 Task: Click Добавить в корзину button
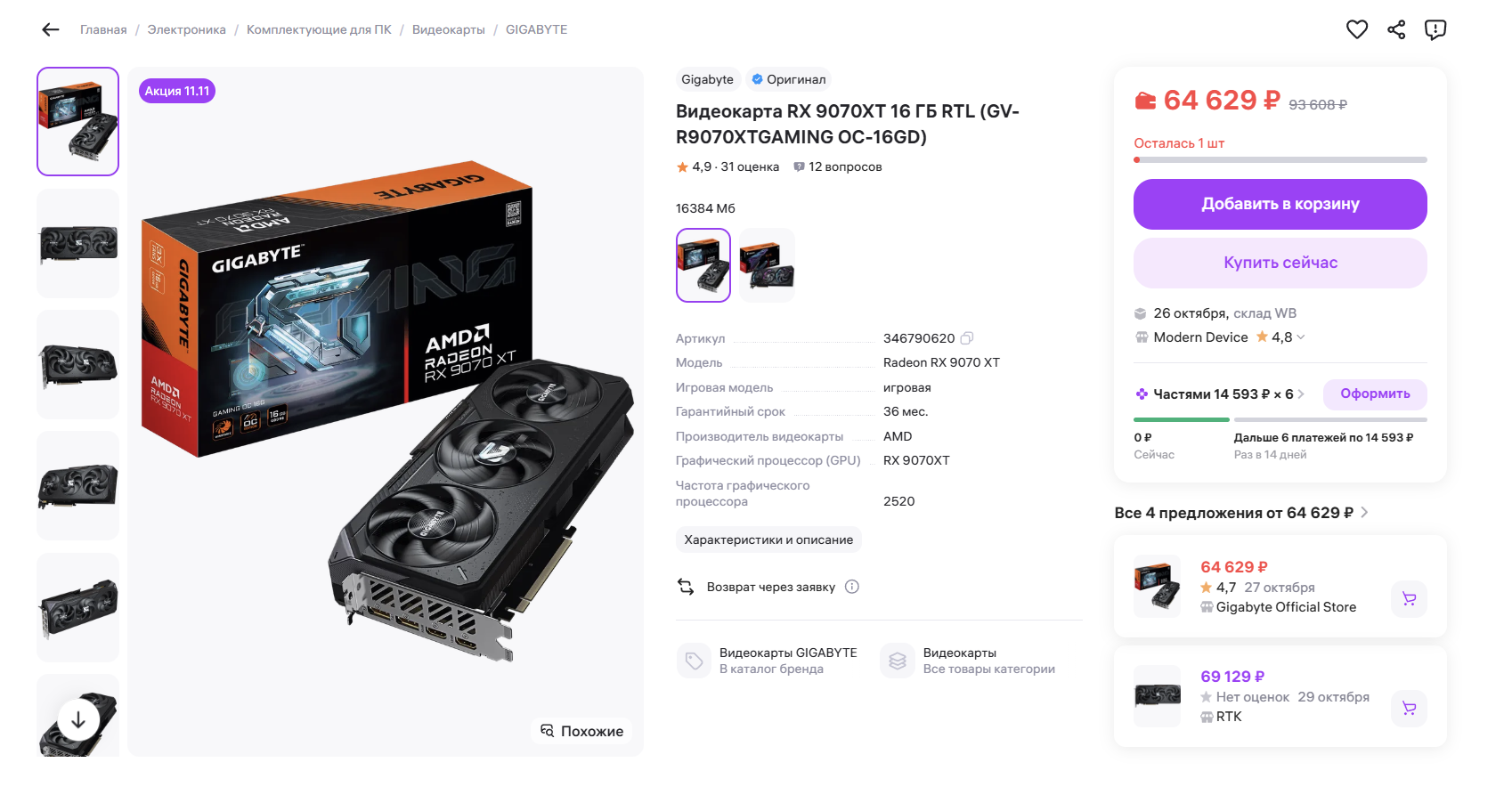click(1280, 204)
